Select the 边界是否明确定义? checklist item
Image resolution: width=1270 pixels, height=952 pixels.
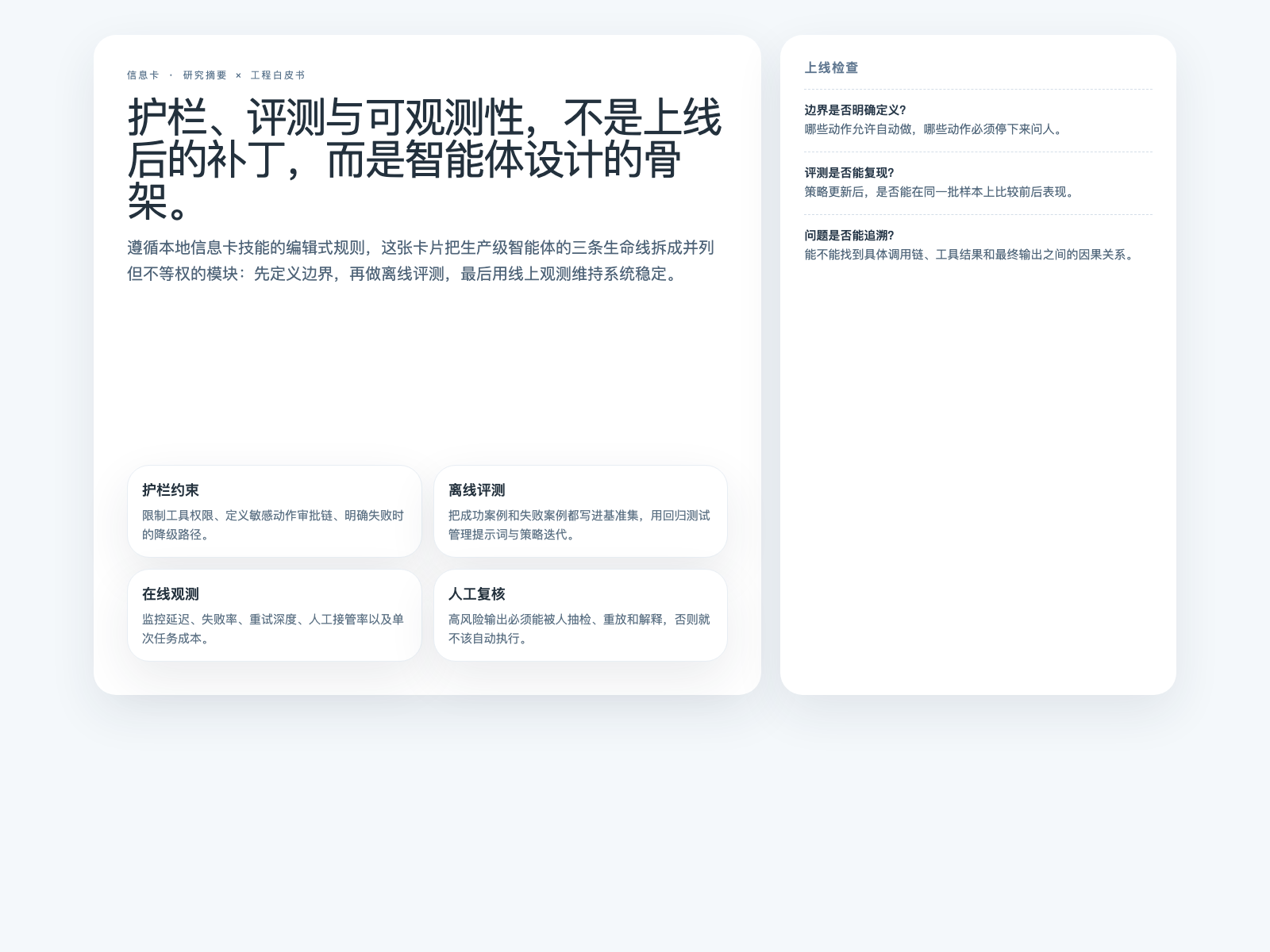coord(978,120)
